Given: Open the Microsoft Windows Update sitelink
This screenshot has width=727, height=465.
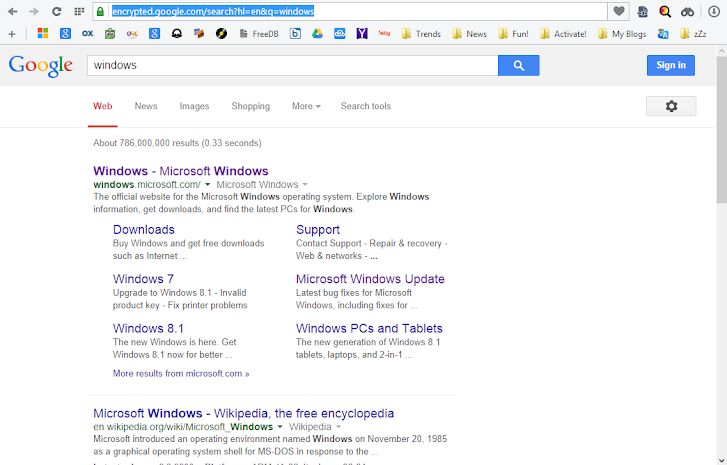Looking at the screenshot, I should click(x=370, y=279).
